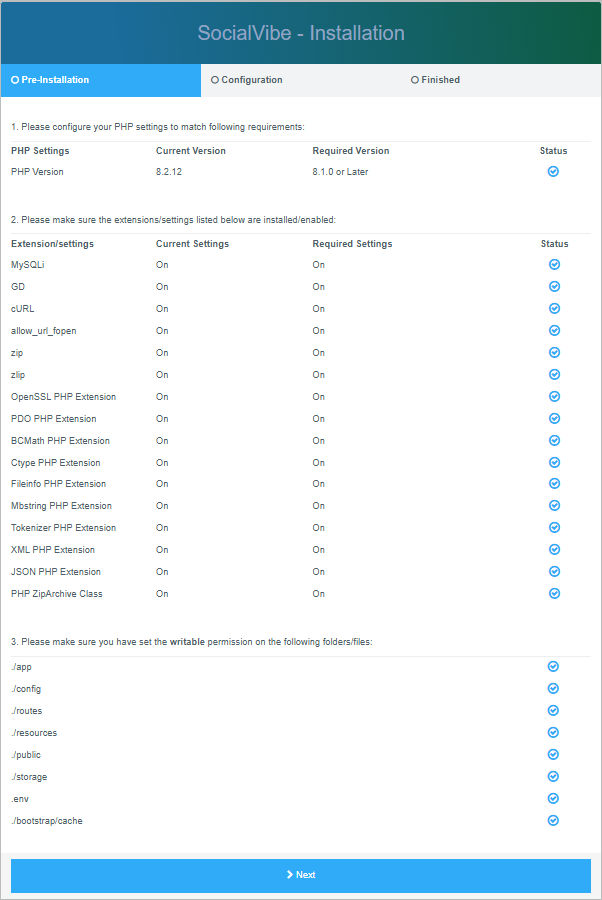Click the cURL status check icon
Viewport: 602px width, 900px height.
[554, 309]
